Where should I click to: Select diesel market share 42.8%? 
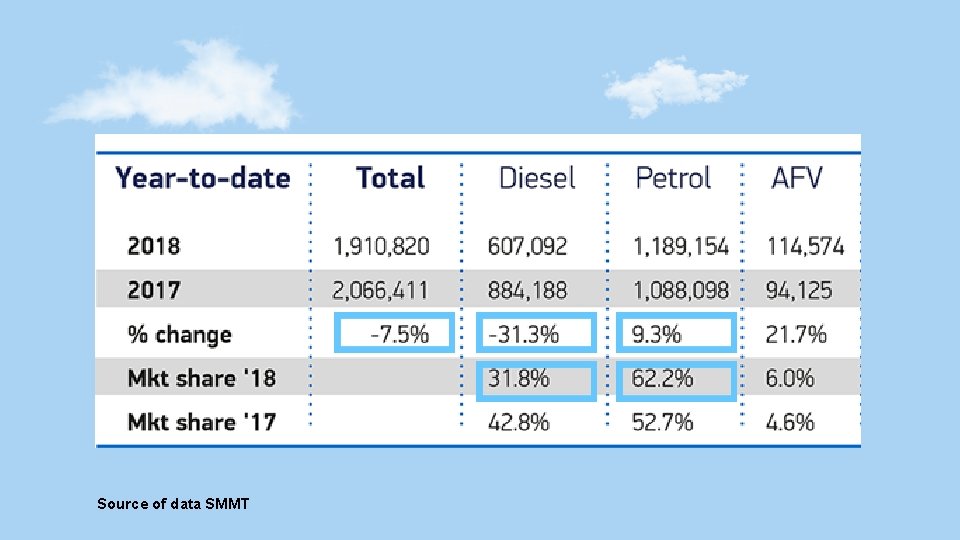[x=519, y=422]
